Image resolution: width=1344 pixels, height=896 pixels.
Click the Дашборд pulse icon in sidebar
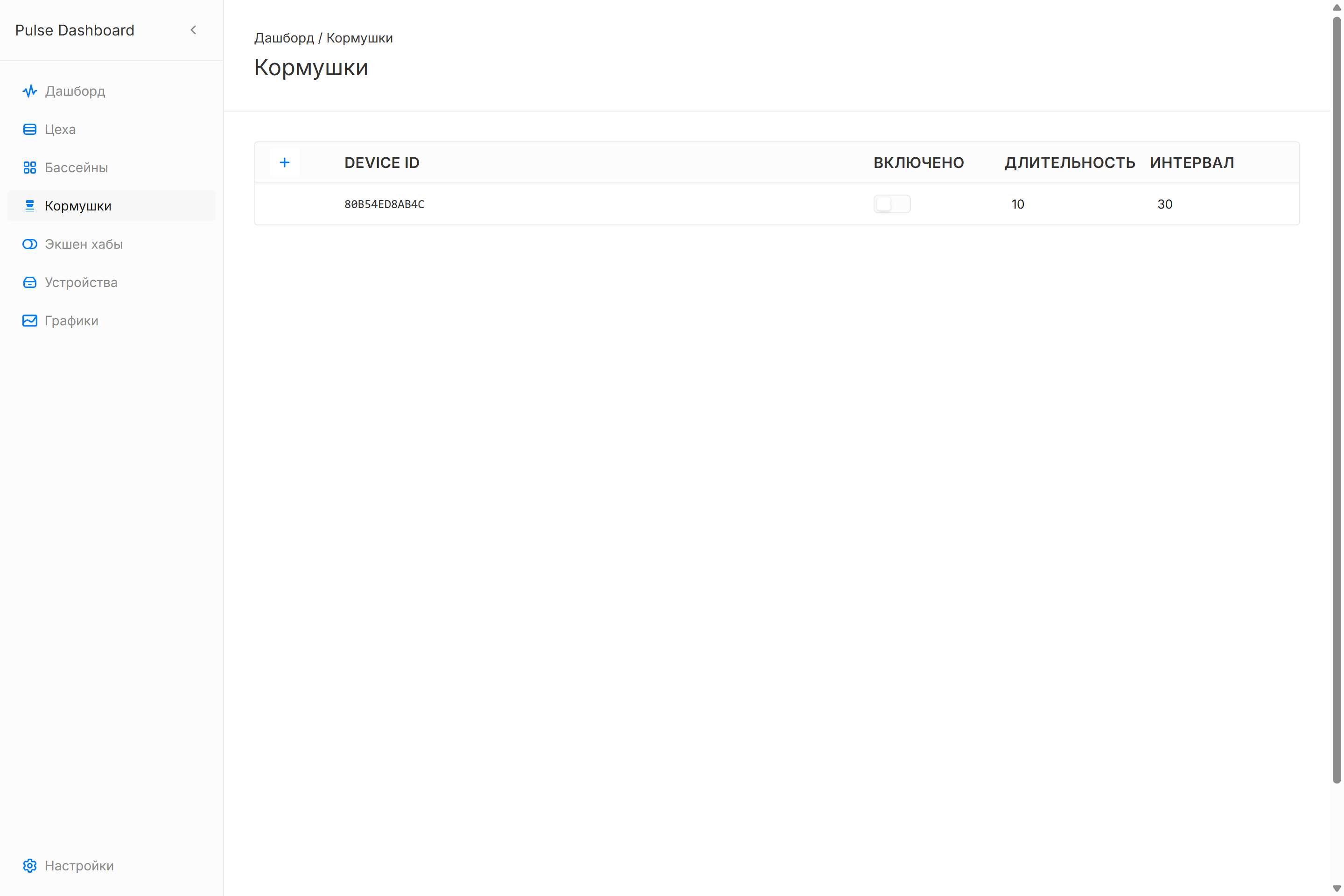pos(30,91)
